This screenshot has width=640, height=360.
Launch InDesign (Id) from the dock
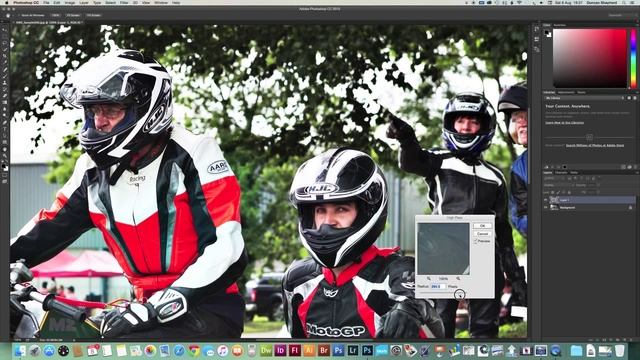pyautogui.click(x=280, y=350)
